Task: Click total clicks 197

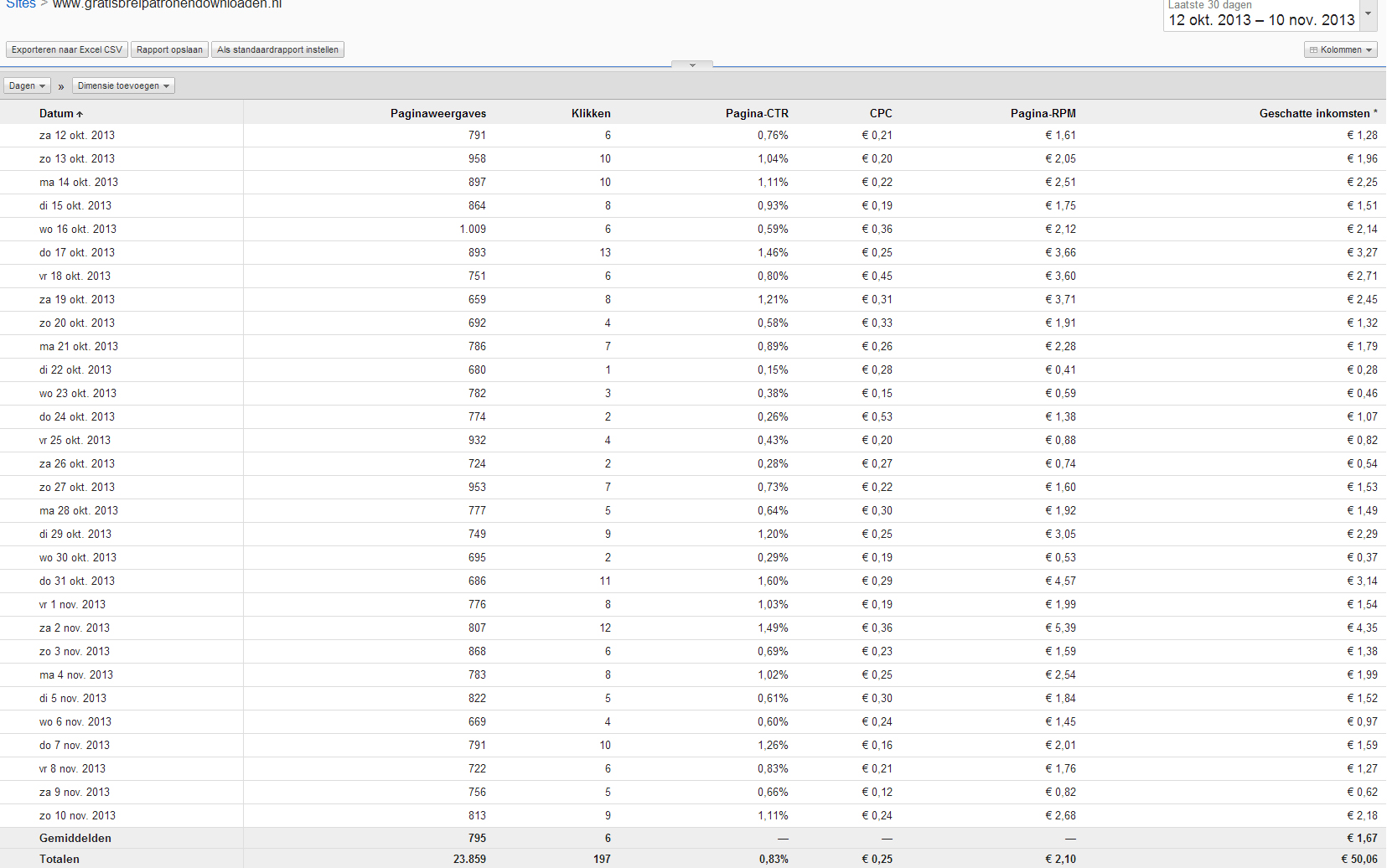Action: click(602, 859)
